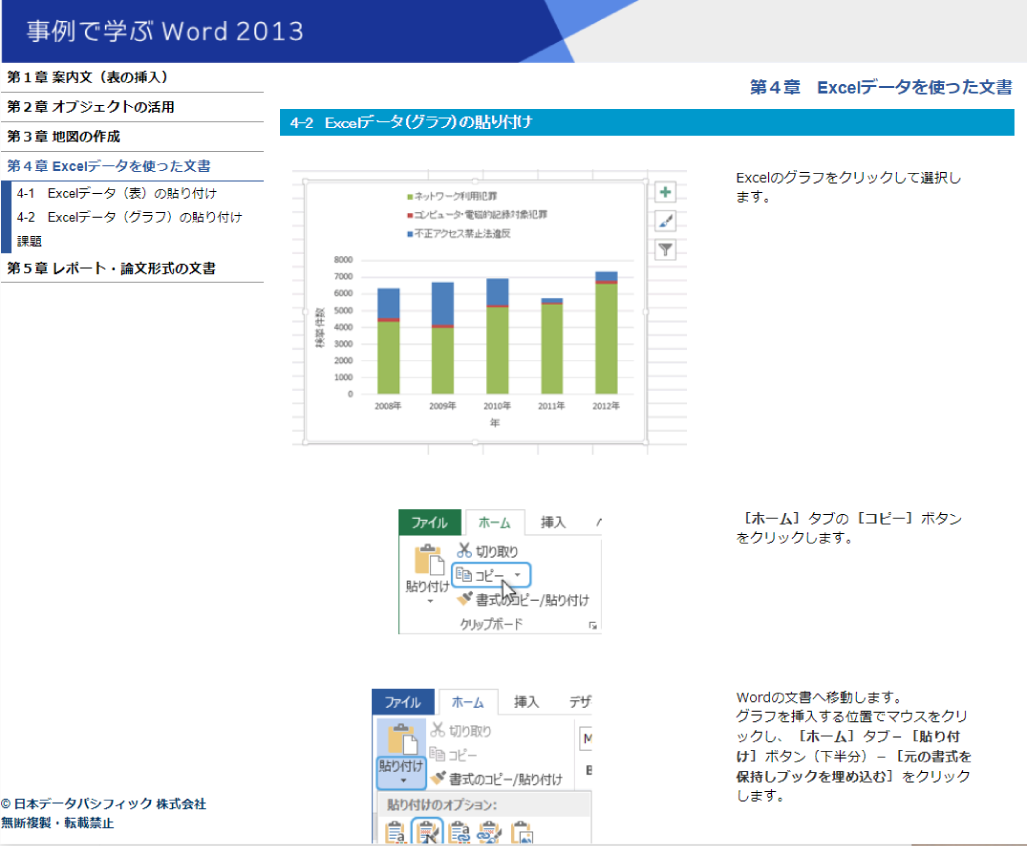Image resolution: width=1027 pixels, height=846 pixels.
Task: Click green ネットワーク利用犯罪 legend swatch
Action: click(410, 196)
